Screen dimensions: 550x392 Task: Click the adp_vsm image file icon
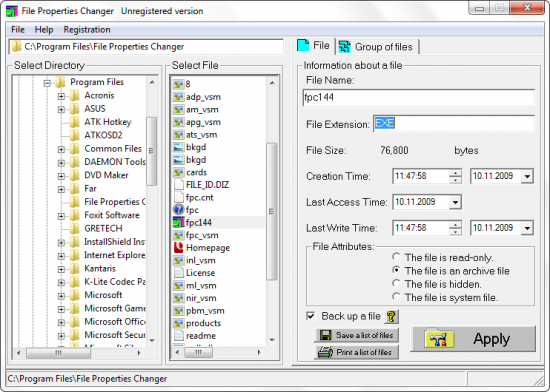(x=179, y=97)
